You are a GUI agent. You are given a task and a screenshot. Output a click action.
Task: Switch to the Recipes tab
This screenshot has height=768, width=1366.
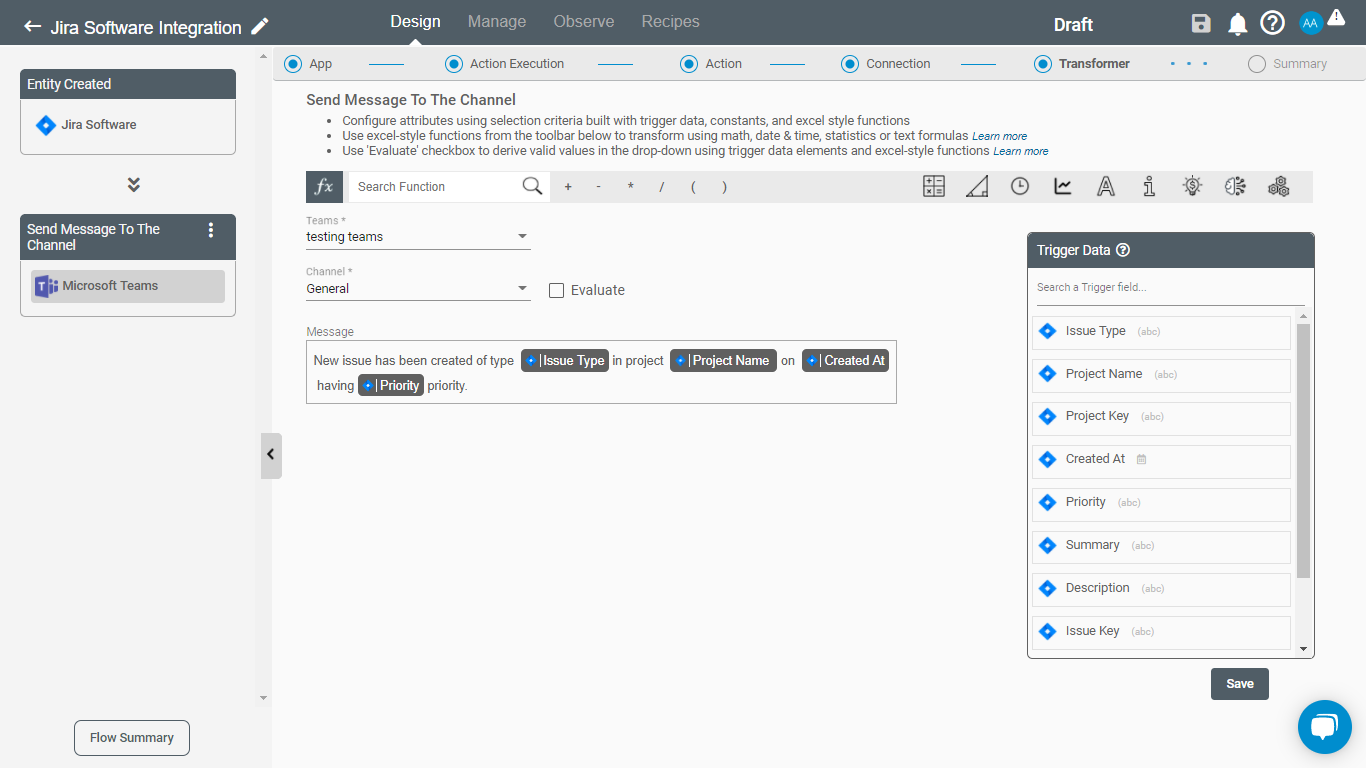pyautogui.click(x=670, y=22)
